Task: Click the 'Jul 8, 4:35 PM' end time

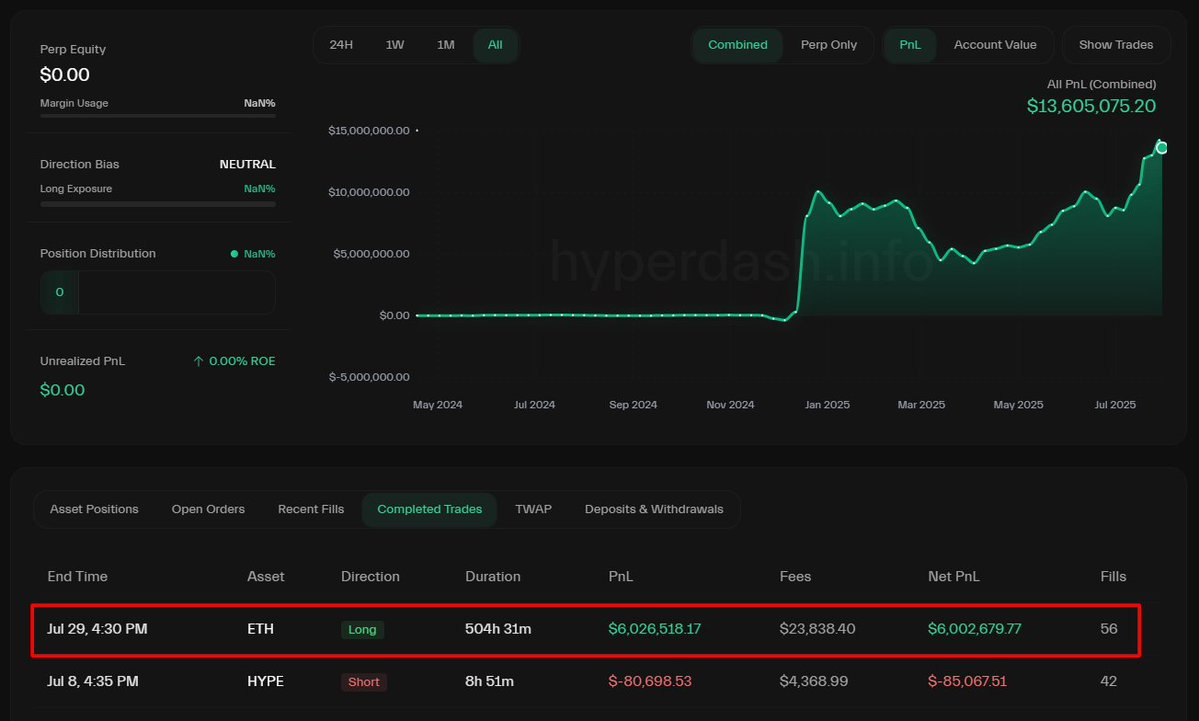Action: (93, 681)
